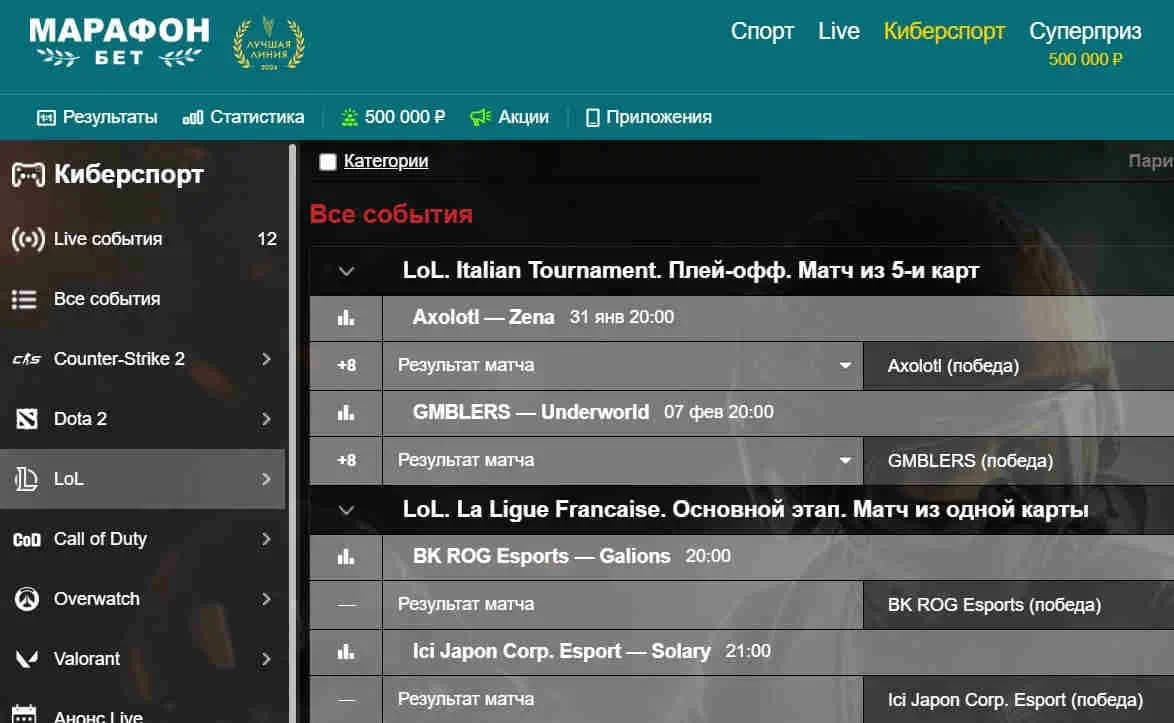Open the Киберспорт top menu item
Viewport: 1174px width, 723px height.
tap(944, 31)
